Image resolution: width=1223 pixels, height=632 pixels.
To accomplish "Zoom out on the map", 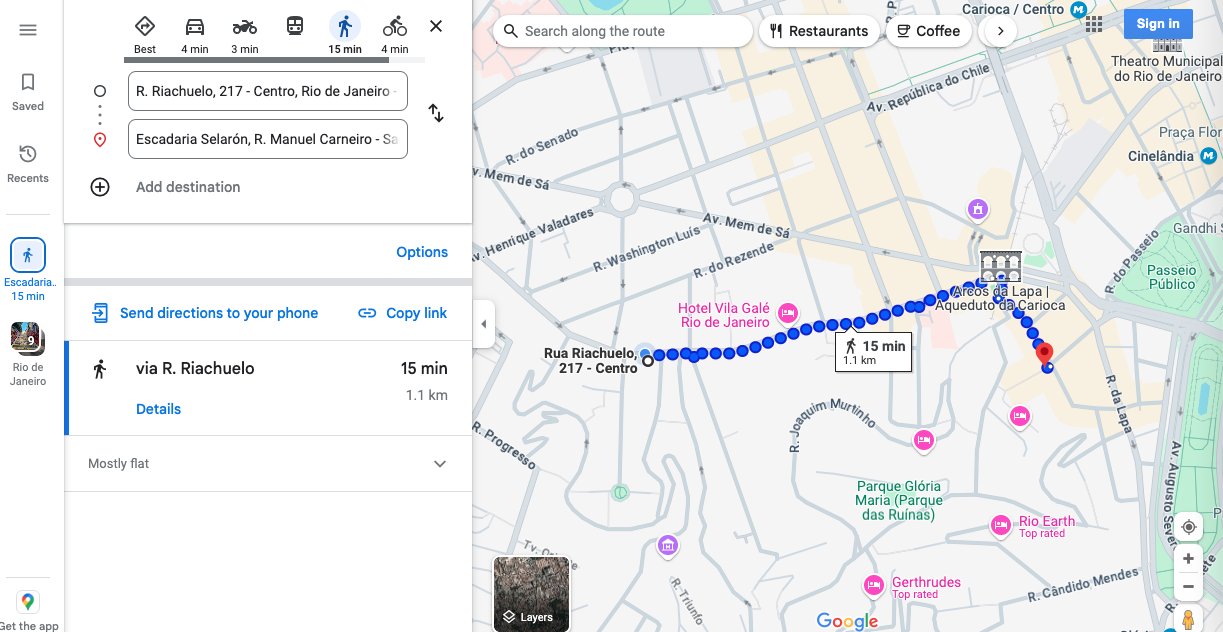I will click(x=1188, y=586).
